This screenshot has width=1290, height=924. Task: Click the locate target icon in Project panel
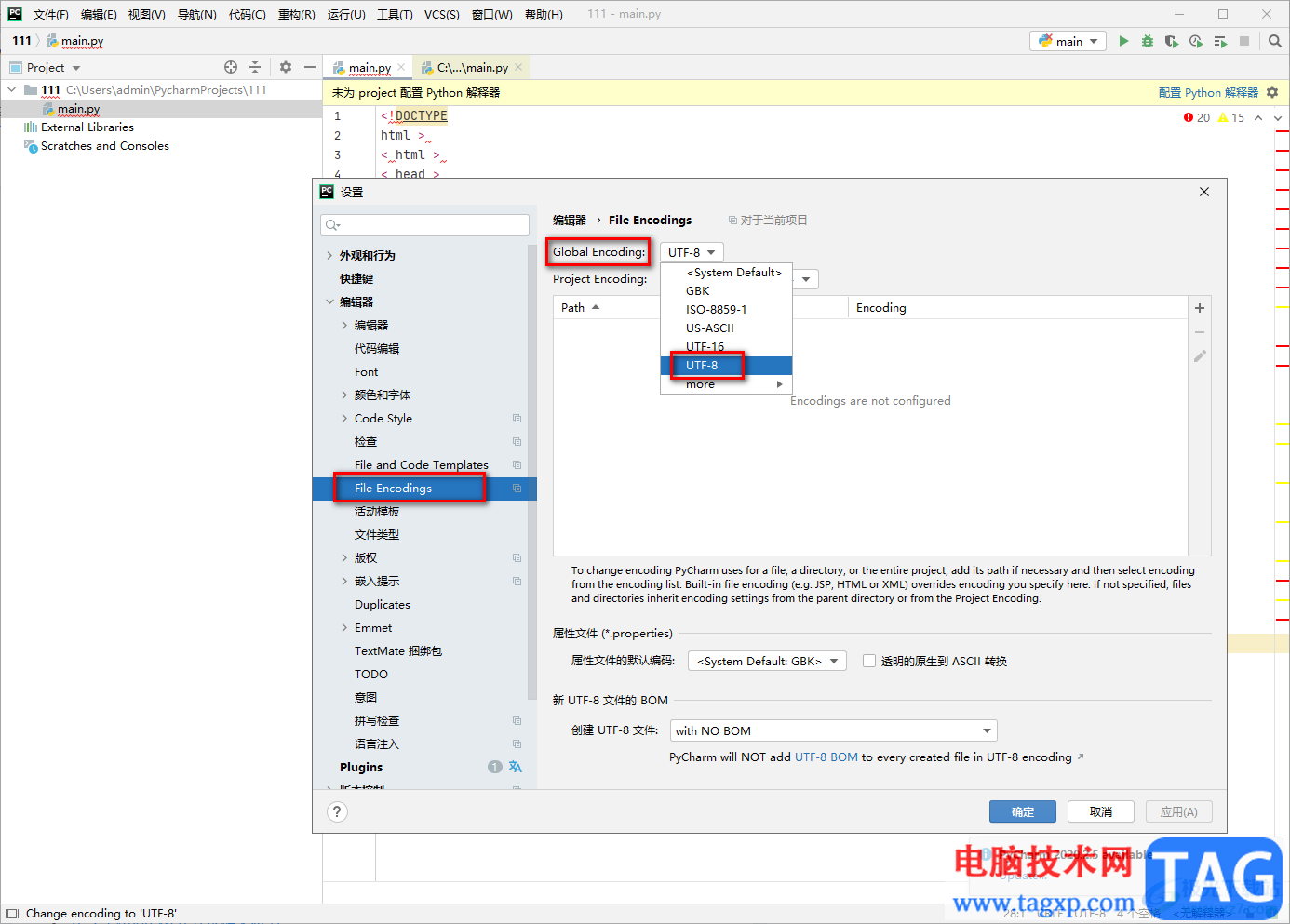pos(231,67)
